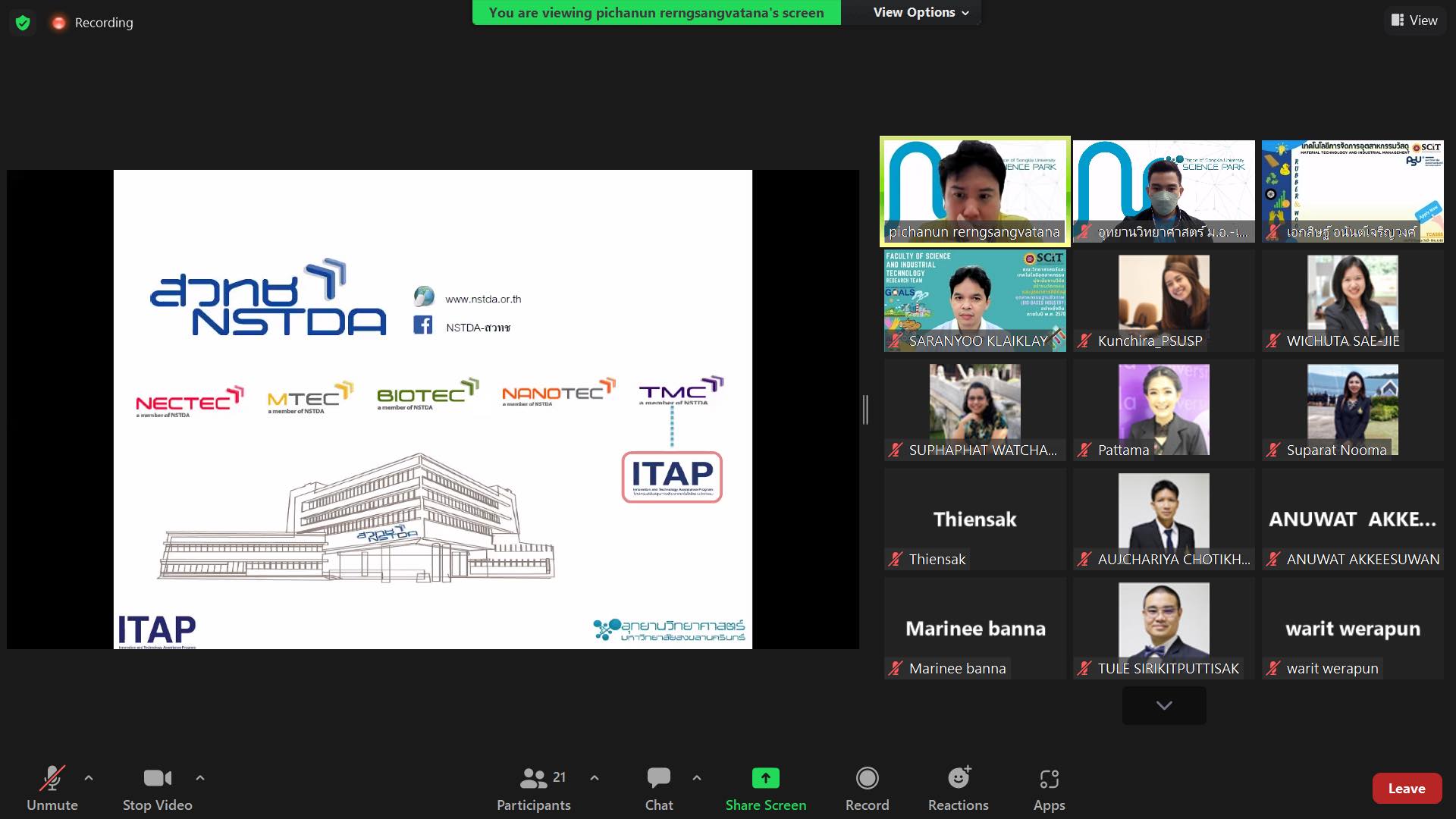Viewport: 1456px width, 819px height.
Task: Click the BIOTEC logo on slide
Action: pyautogui.click(x=428, y=394)
